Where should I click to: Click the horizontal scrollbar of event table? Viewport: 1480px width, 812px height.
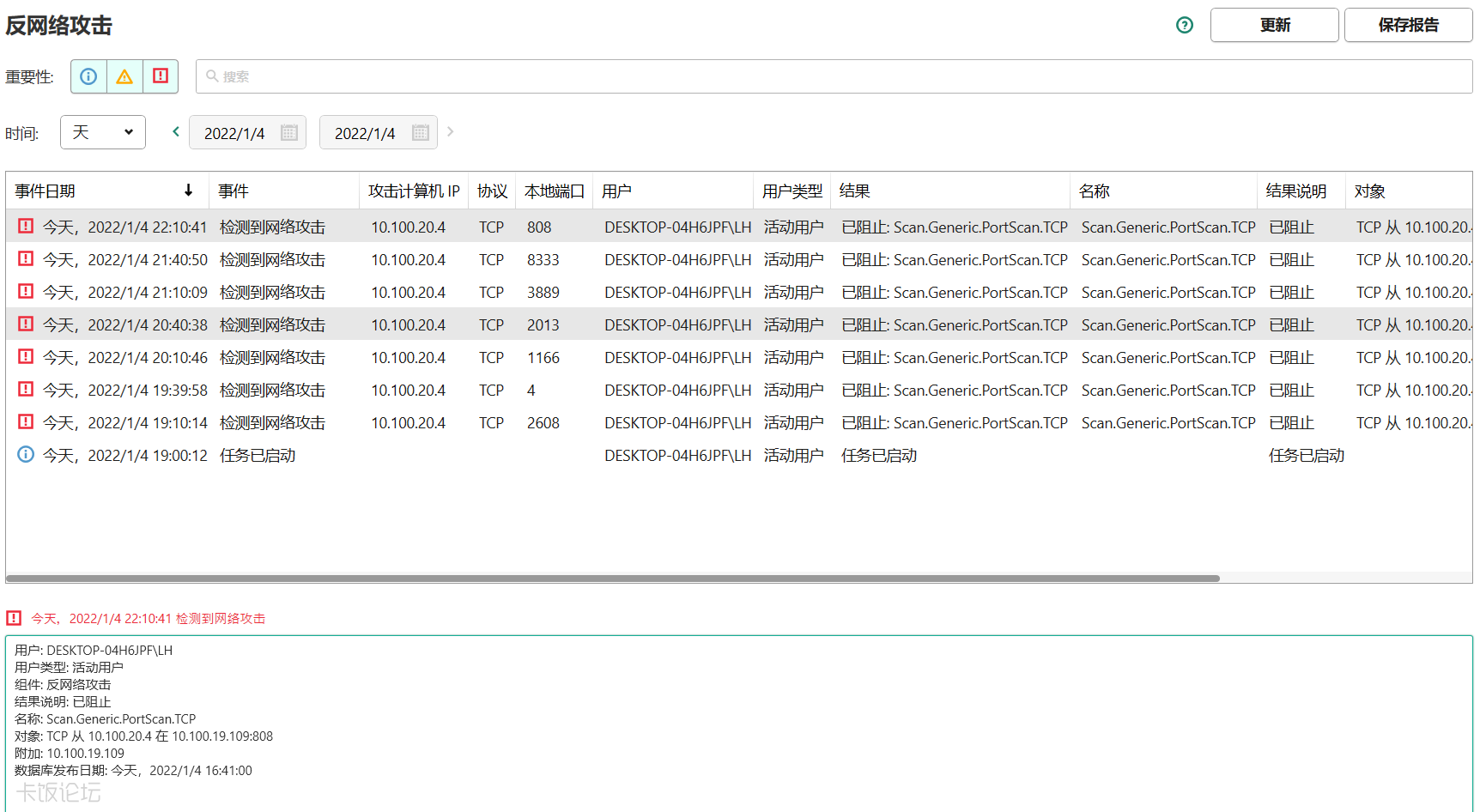(x=613, y=579)
